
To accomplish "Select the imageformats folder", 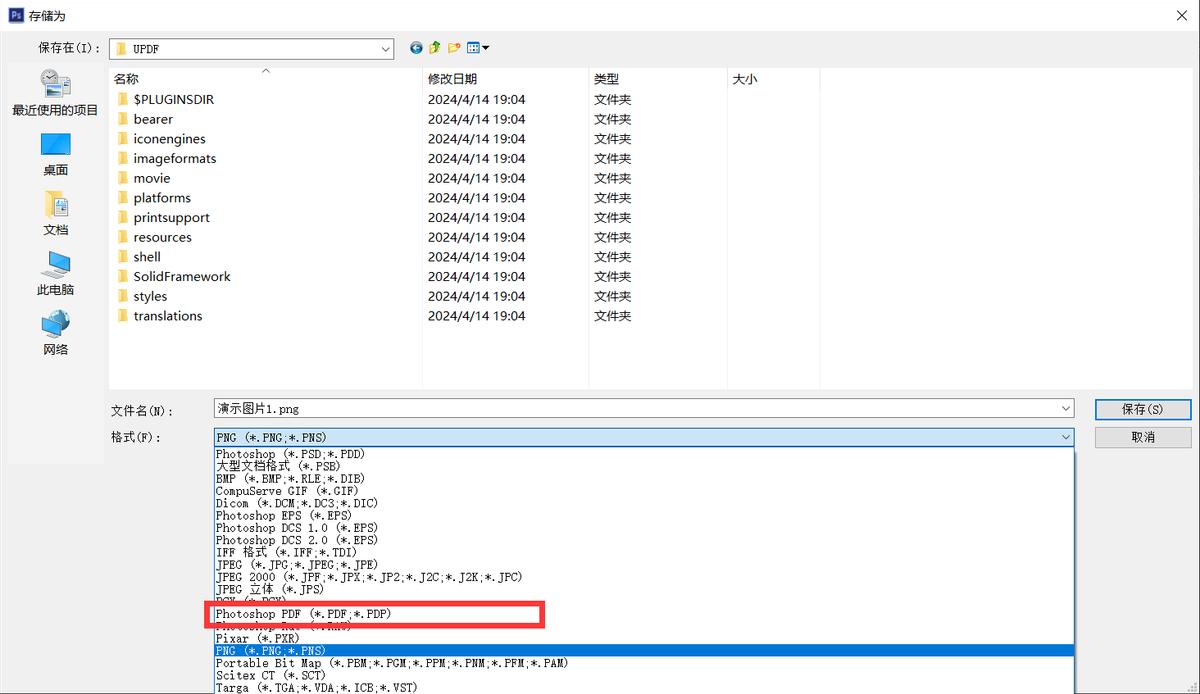I will click(165, 158).
